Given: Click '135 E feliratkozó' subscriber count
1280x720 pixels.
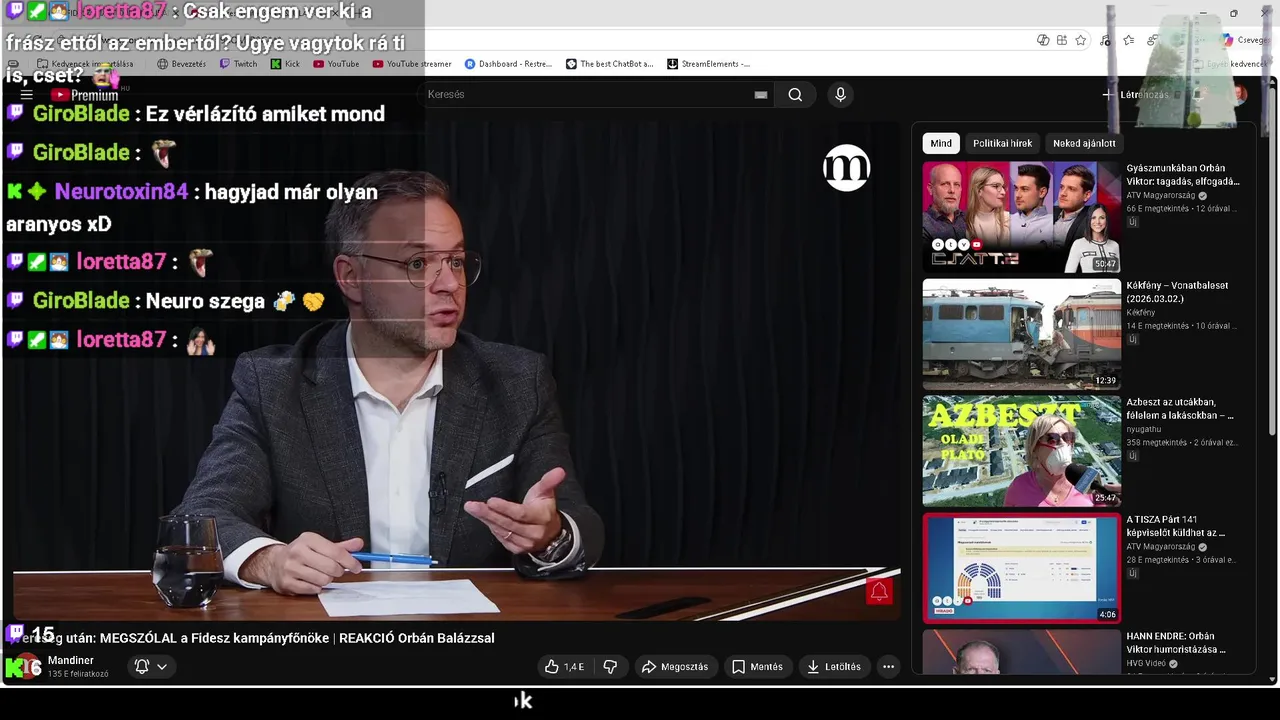Looking at the screenshot, I should coord(78,674).
